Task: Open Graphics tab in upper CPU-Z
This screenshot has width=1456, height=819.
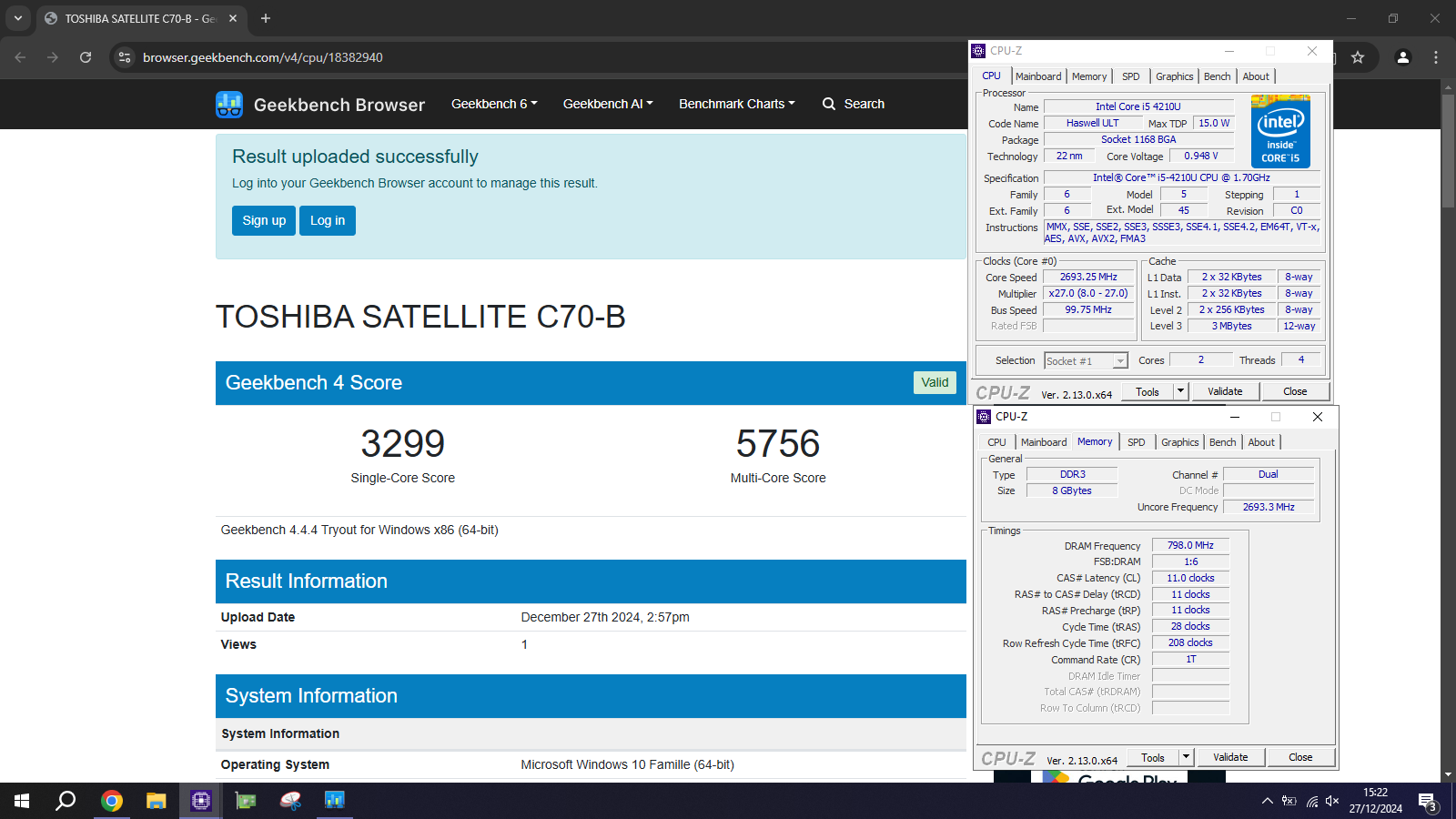Action: [x=1175, y=76]
